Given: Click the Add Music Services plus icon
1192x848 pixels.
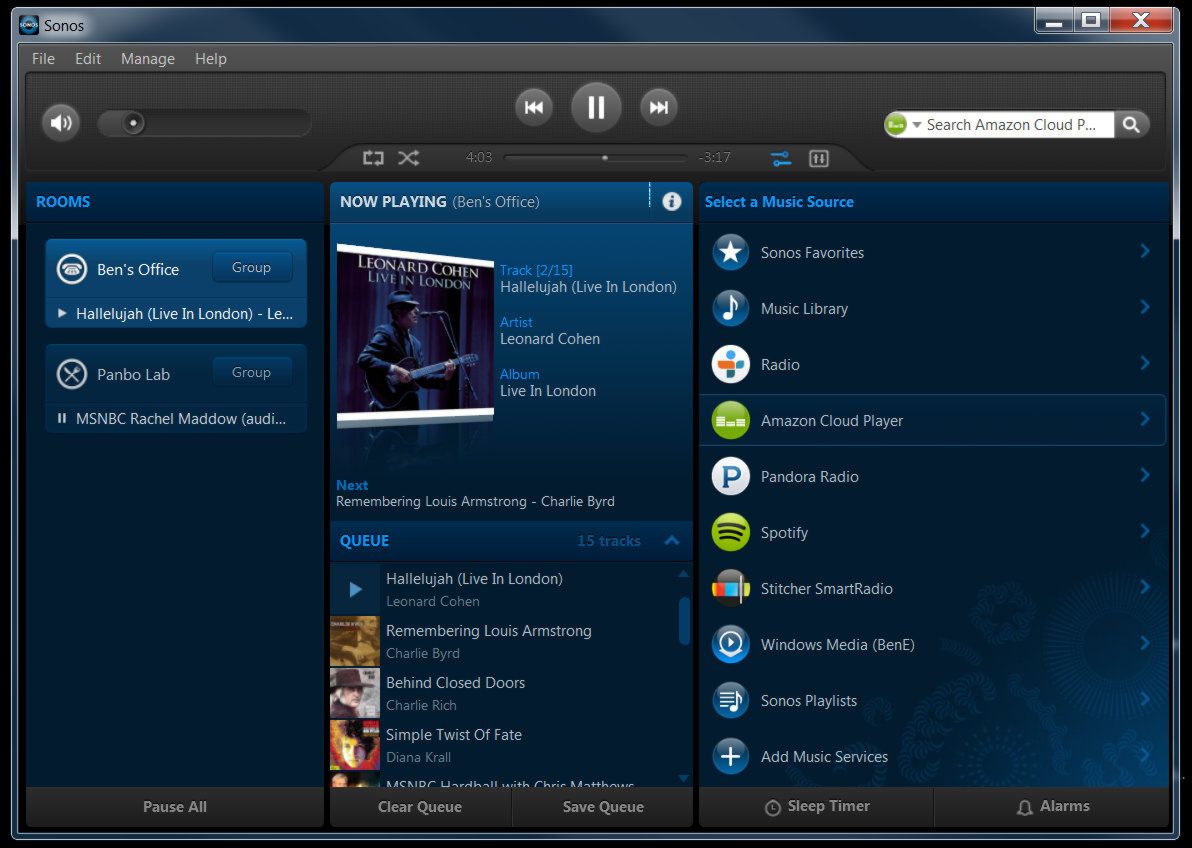Looking at the screenshot, I should coord(731,757).
